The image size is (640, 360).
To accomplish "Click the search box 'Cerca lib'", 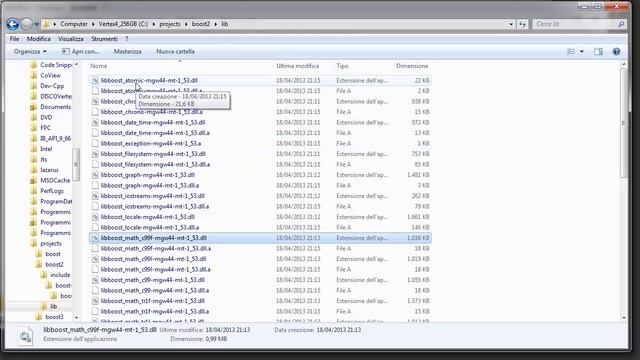I will (x=575, y=24).
